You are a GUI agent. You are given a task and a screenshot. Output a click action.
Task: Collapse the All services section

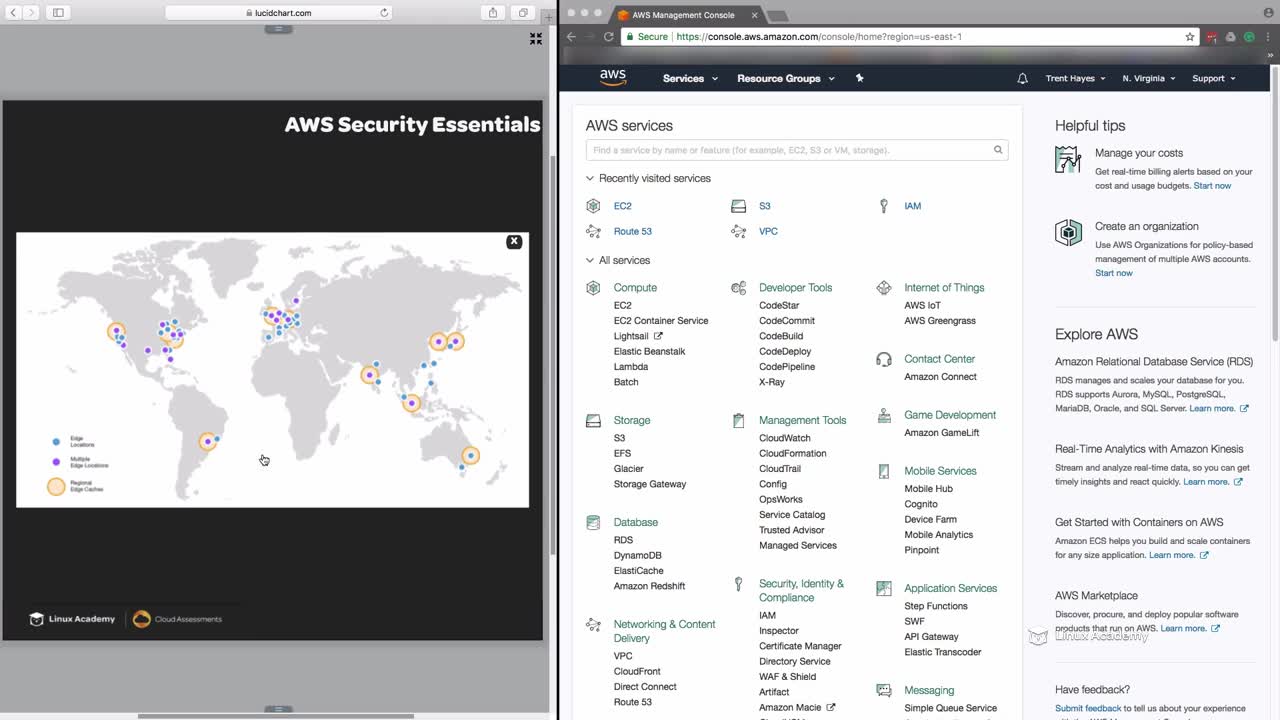click(x=590, y=261)
